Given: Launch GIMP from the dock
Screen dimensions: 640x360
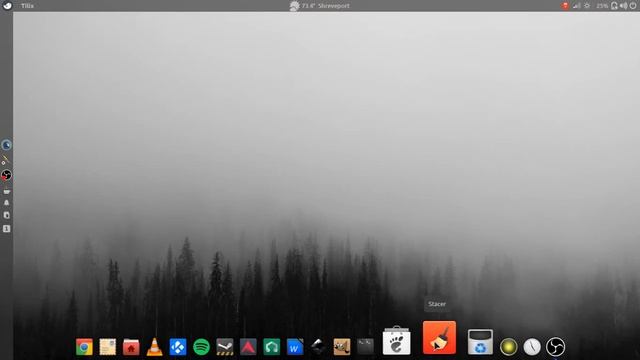Looking at the screenshot, I should (x=342, y=347).
